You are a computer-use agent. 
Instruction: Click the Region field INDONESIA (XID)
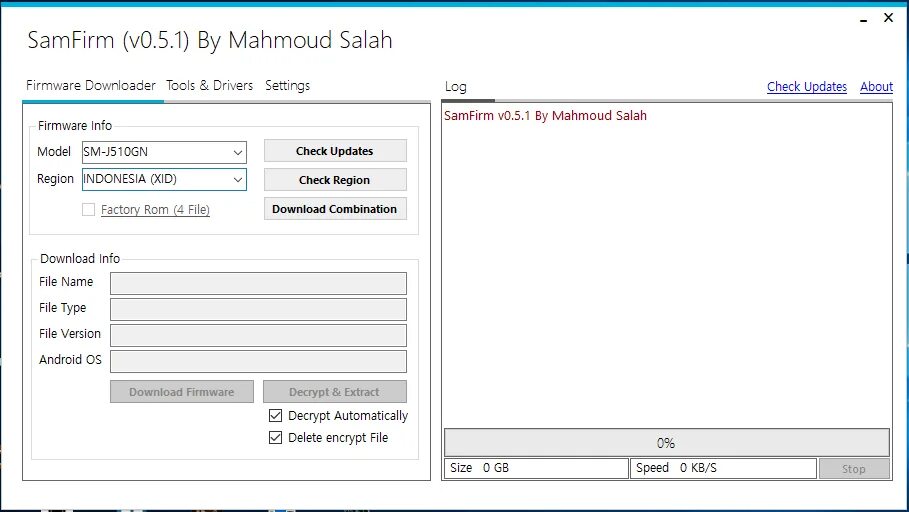click(x=164, y=179)
